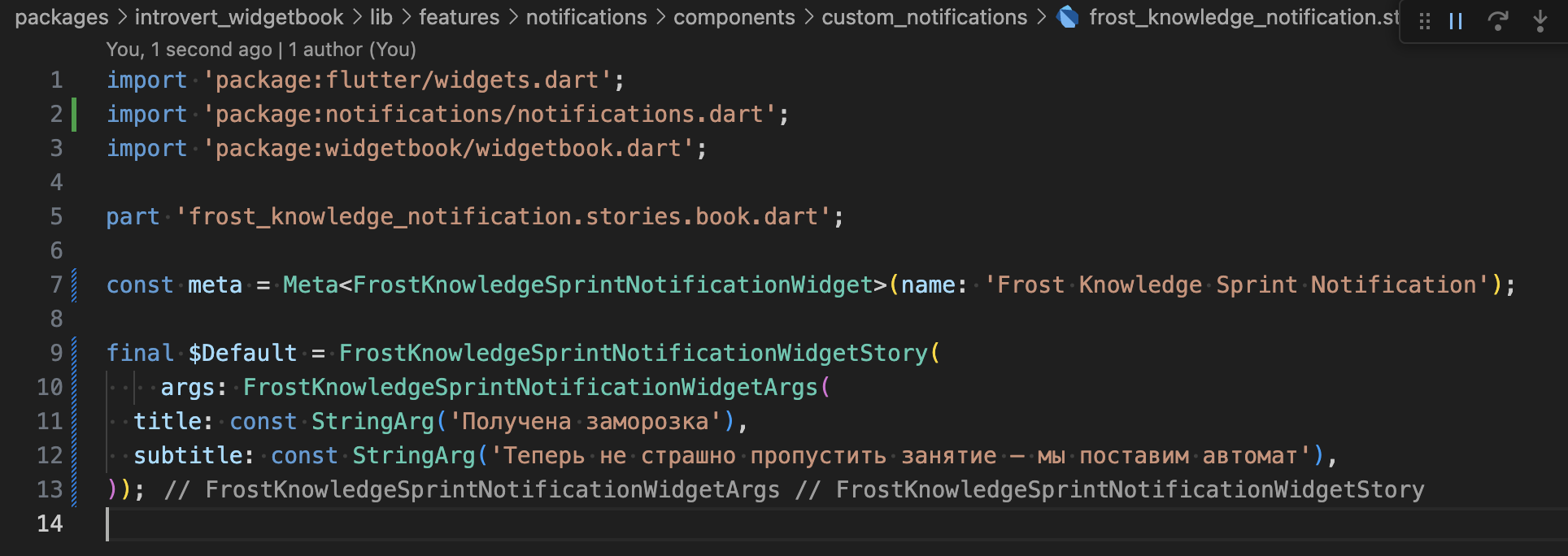Click the Dart file icon in breadcrumbs

coord(1068,17)
